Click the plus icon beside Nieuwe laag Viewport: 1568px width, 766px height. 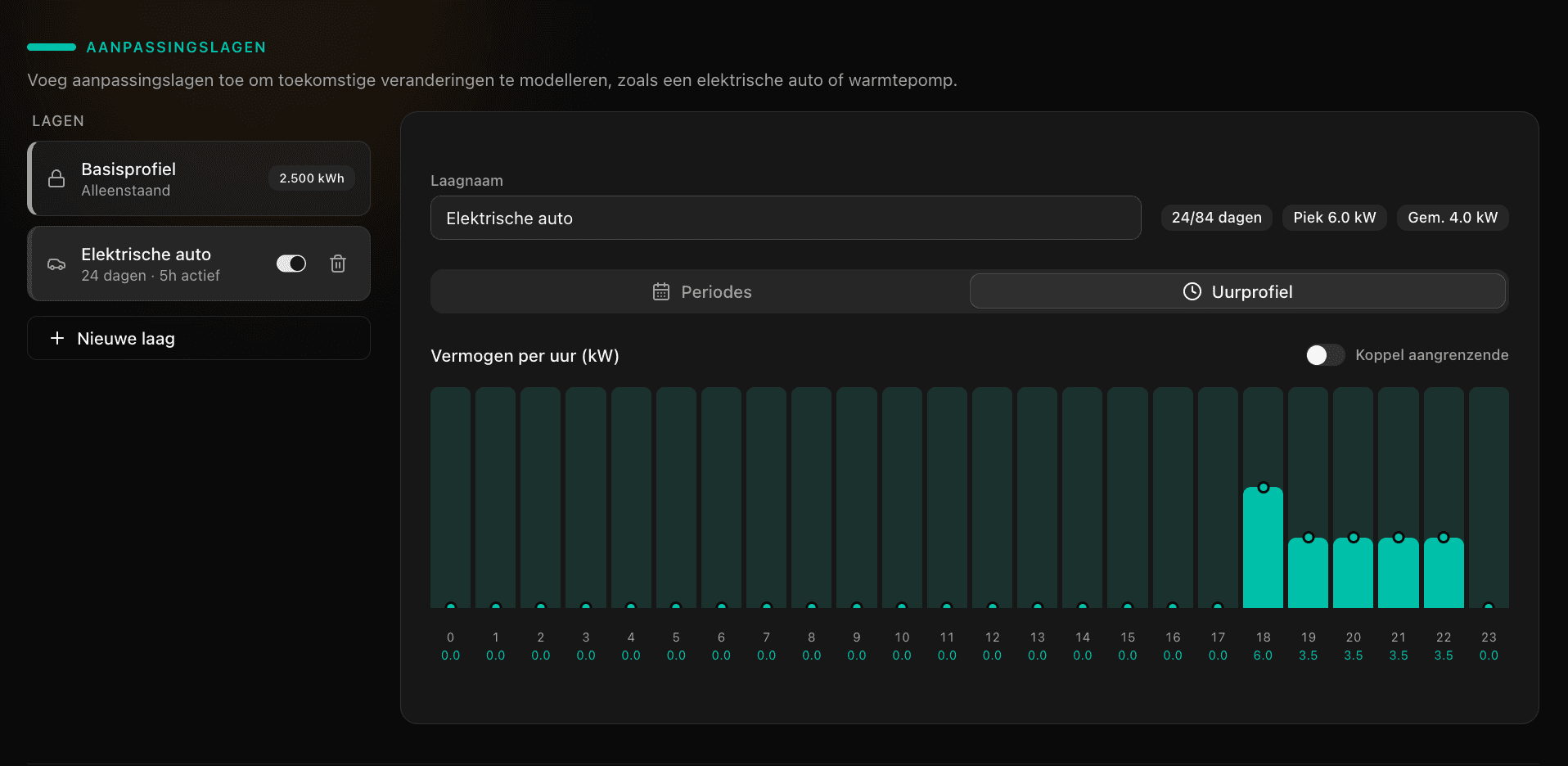57,338
